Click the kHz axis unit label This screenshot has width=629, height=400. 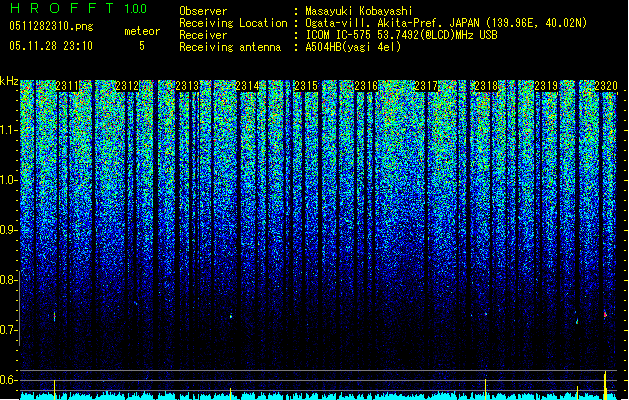click(9, 81)
